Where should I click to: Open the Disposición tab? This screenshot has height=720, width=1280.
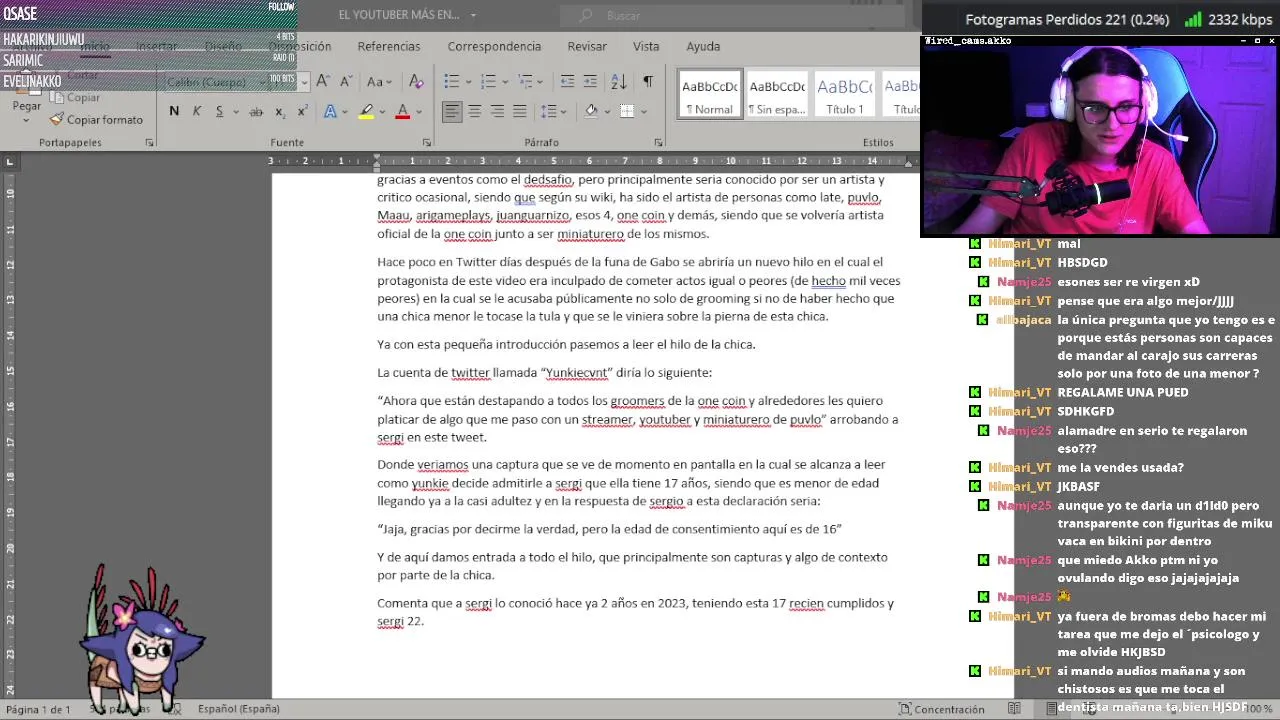tap(300, 46)
